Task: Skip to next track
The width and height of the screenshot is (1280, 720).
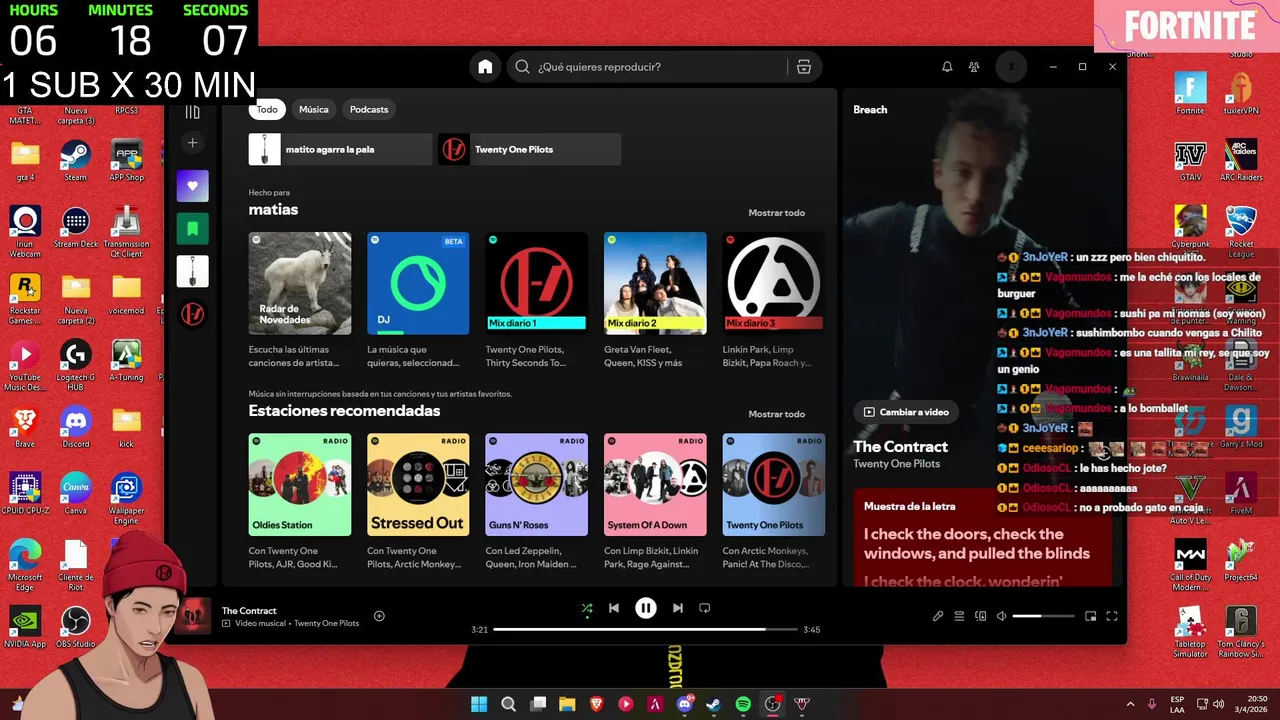Action: coord(678,608)
